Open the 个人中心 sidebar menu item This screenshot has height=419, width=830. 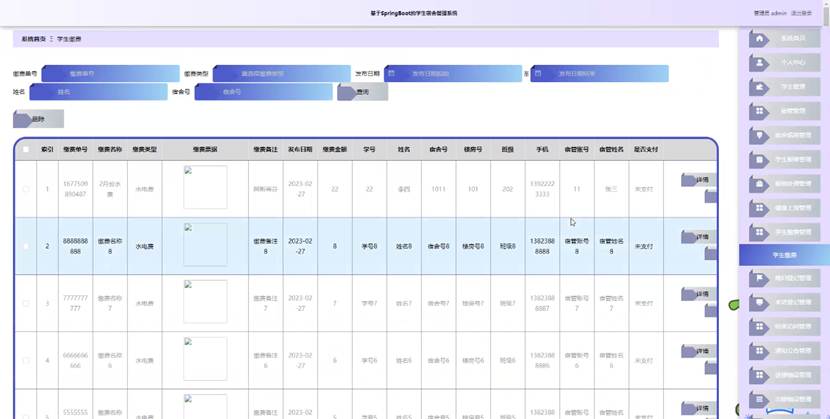[x=784, y=62]
